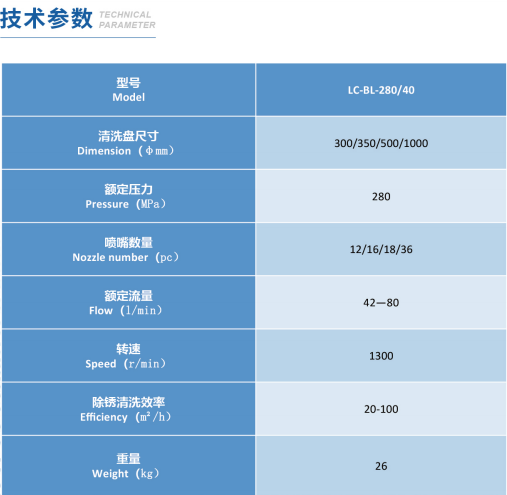Select the 300/350/500/1000 dimension value
The width and height of the screenshot is (507, 495).
point(381,143)
